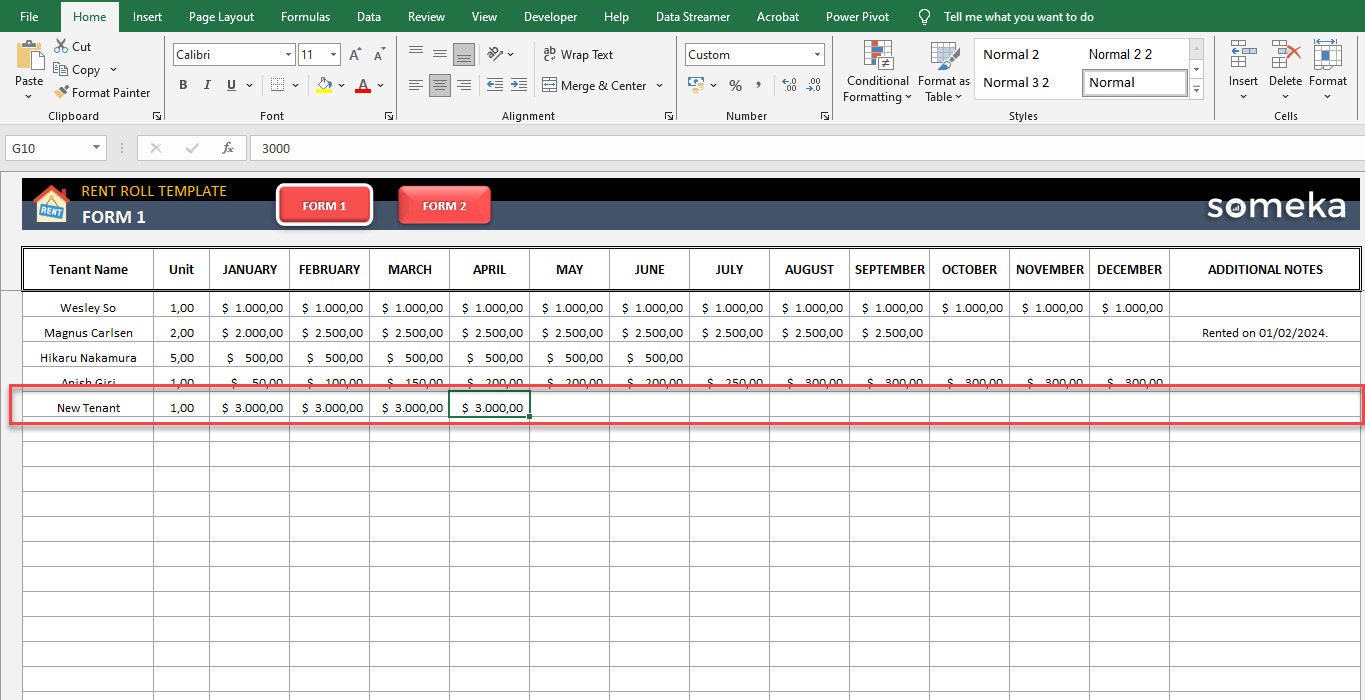1365x700 pixels.
Task: Enable Wrap Text for the selection
Action: coord(580,54)
